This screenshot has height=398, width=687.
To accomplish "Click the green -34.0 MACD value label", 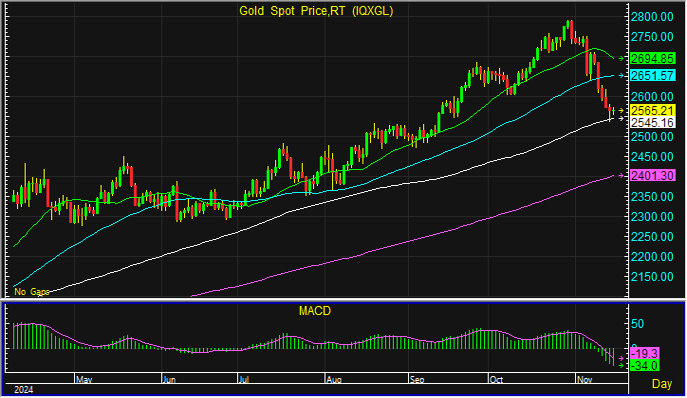I will 644,365.
